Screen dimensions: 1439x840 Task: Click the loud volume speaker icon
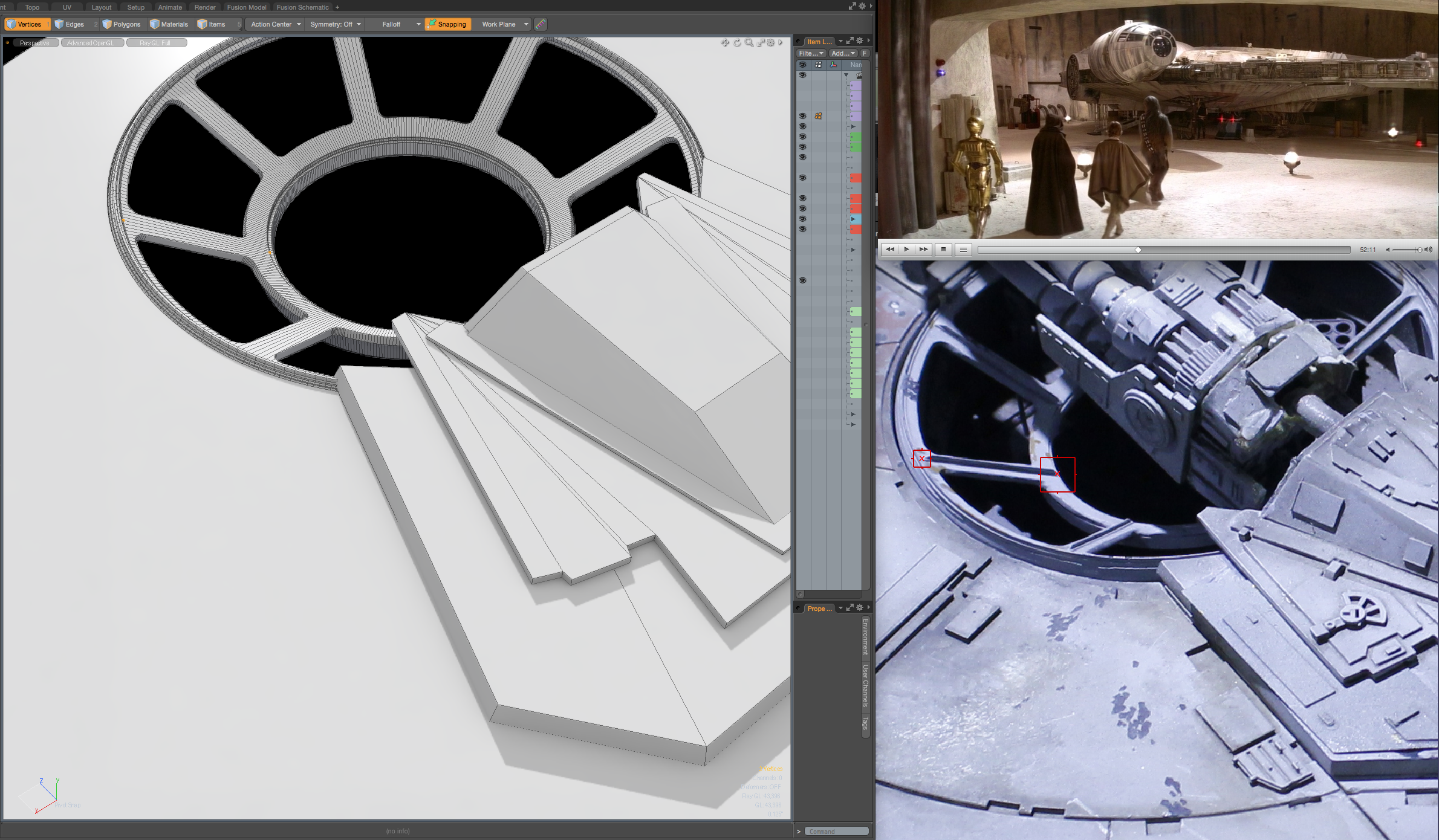coord(1429,250)
